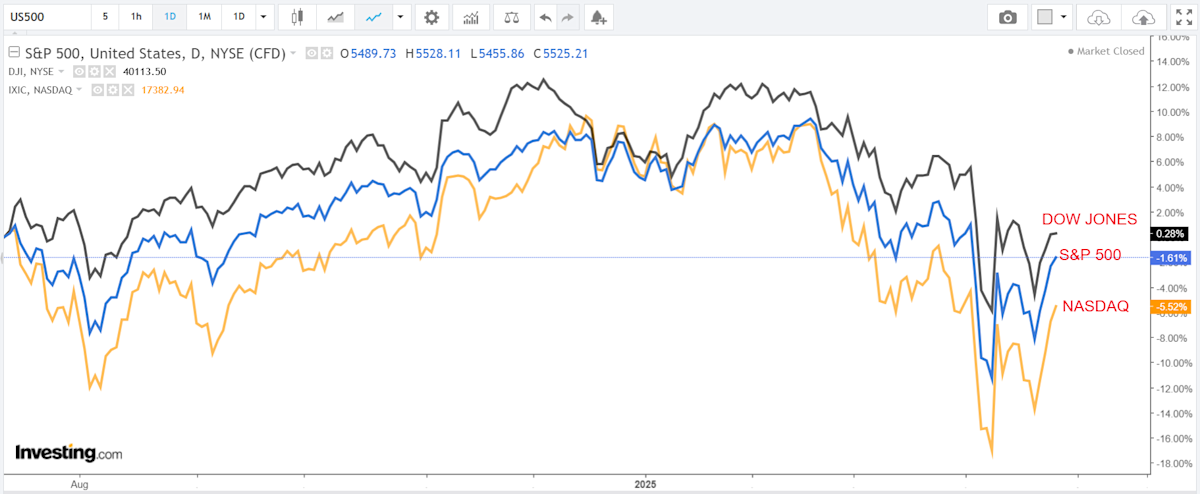Switch to the area chart style icon

click(336, 17)
